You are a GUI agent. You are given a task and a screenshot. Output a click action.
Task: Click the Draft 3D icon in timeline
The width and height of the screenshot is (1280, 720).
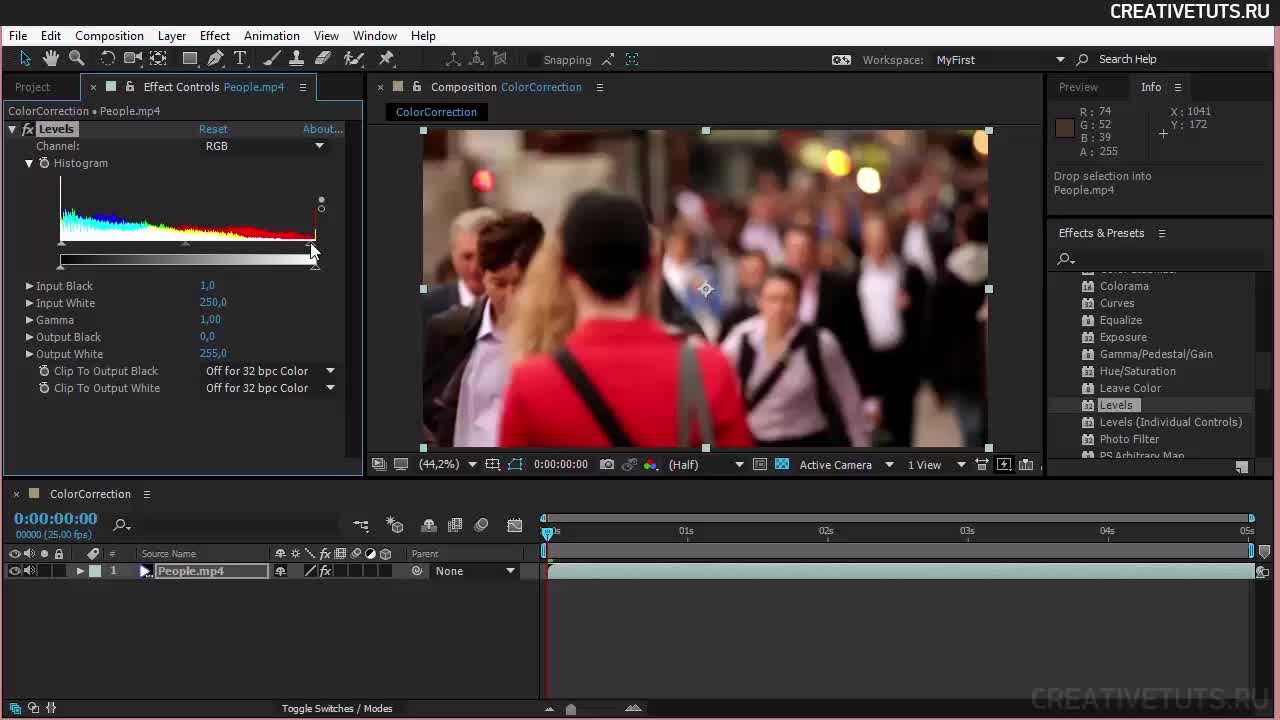coord(395,525)
